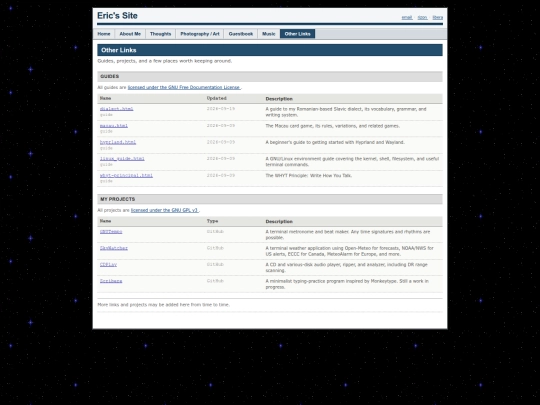Click the email link in header
Screen dimensions: 540x405
pyautogui.click(x=407, y=17)
